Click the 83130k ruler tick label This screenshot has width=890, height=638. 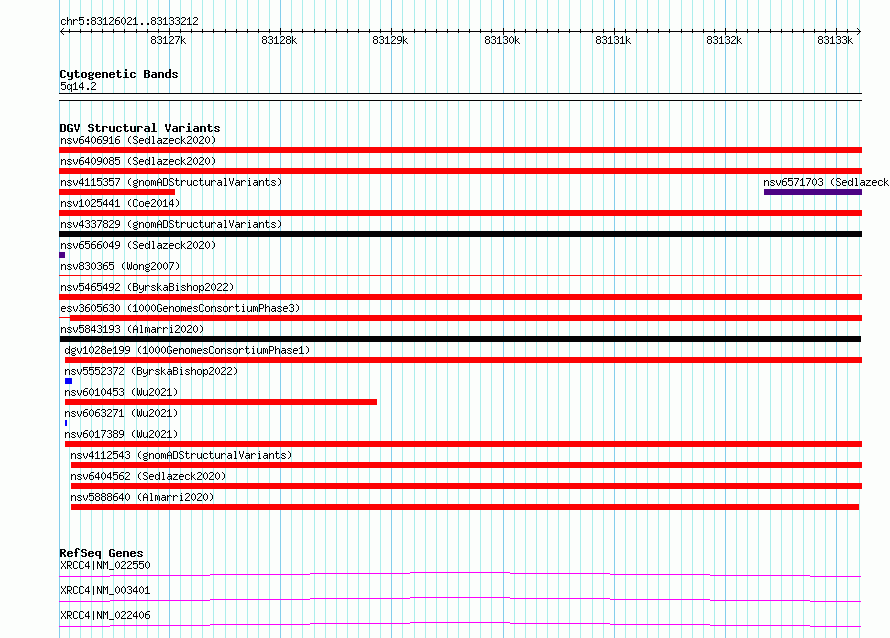tap(502, 40)
